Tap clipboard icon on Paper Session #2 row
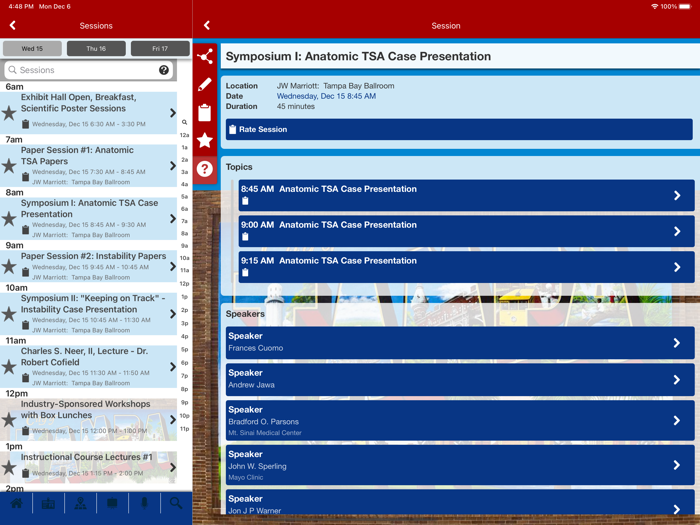Image resolution: width=700 pixels, height=525 pixels. click(25, 272)
